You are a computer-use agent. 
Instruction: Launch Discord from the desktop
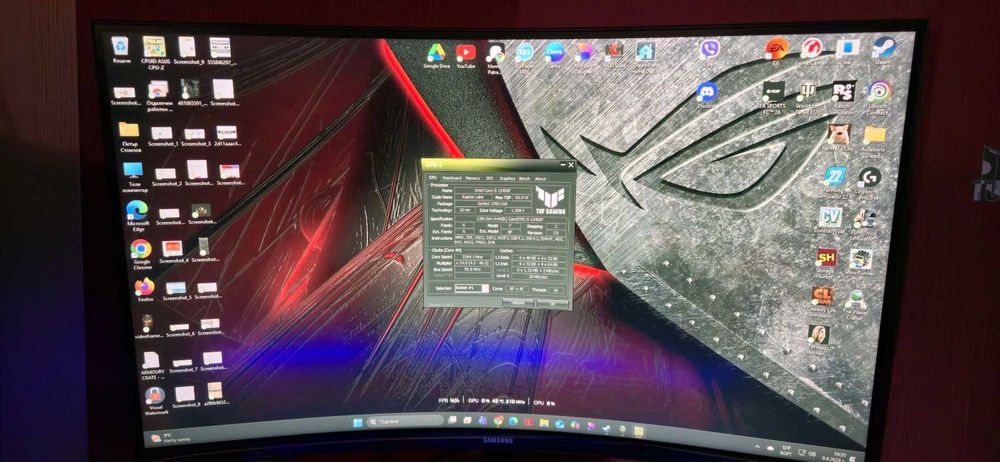tap(707, 95)
